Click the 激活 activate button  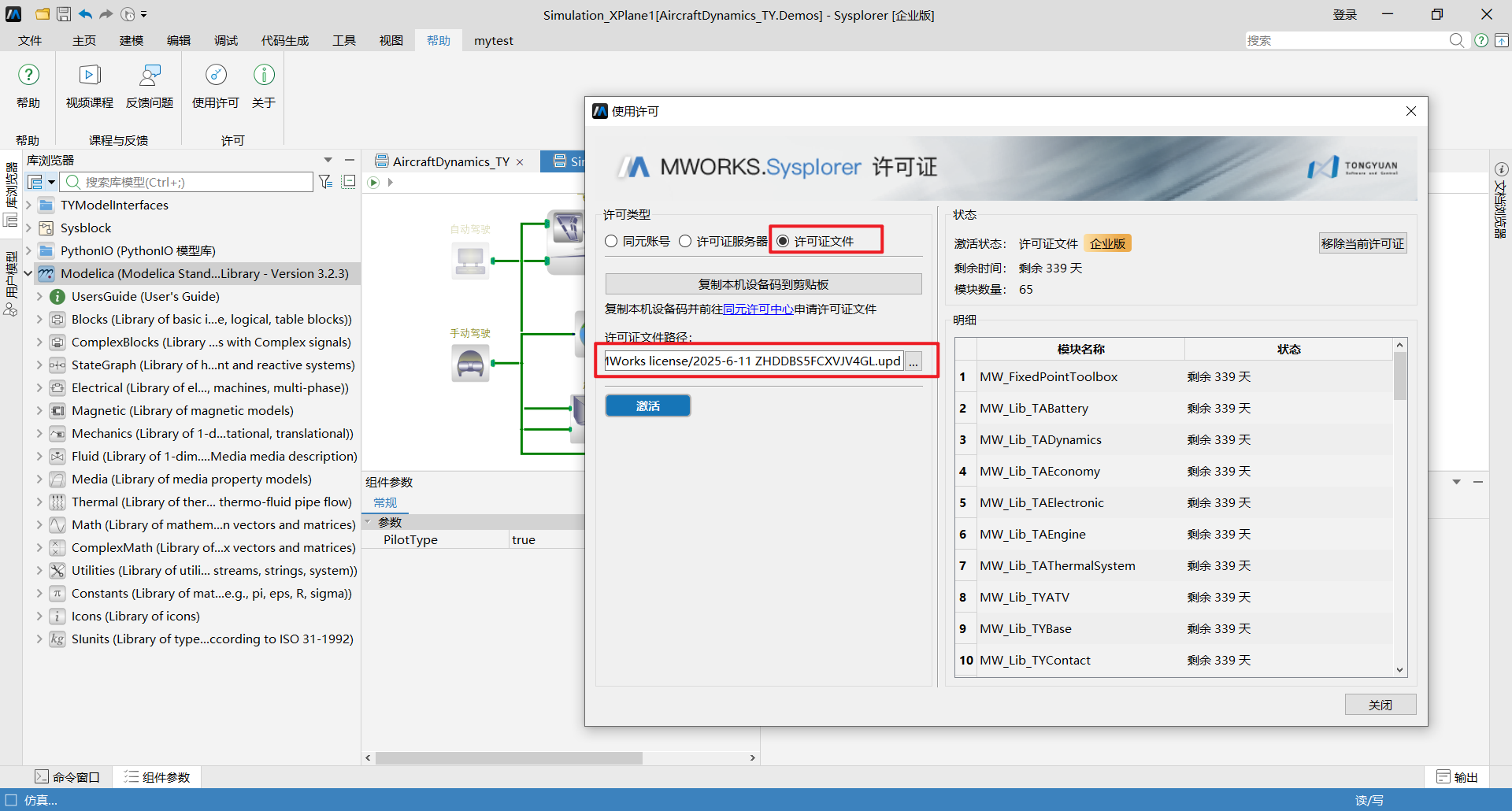point(648,405)
